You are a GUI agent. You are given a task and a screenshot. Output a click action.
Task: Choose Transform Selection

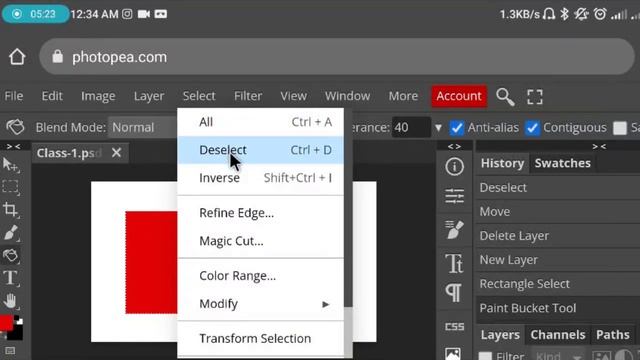260,338
